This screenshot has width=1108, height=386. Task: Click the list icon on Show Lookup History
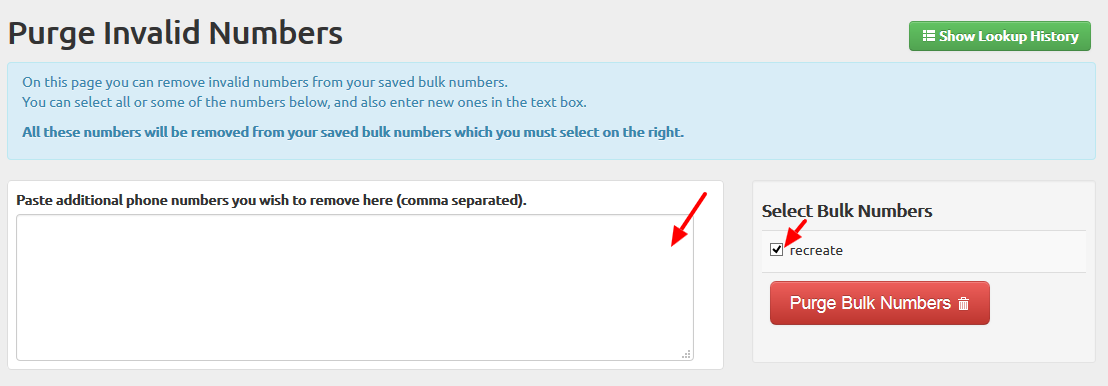[929, 36]
